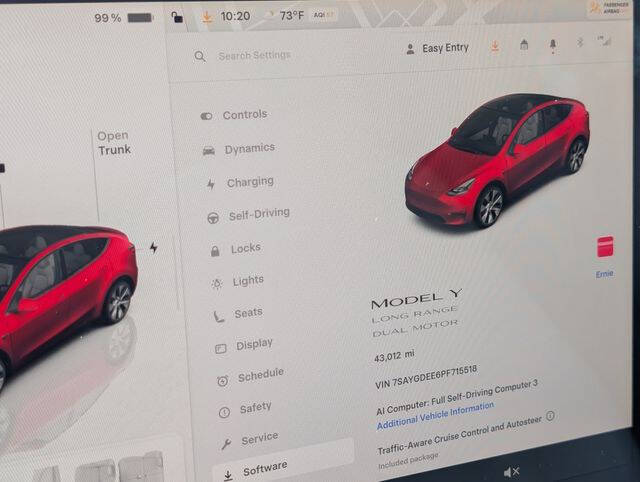The width and height of the screenshot is (640, 482).
Task: Click the Locks padlock icon
Action: (x=215, y=251)
